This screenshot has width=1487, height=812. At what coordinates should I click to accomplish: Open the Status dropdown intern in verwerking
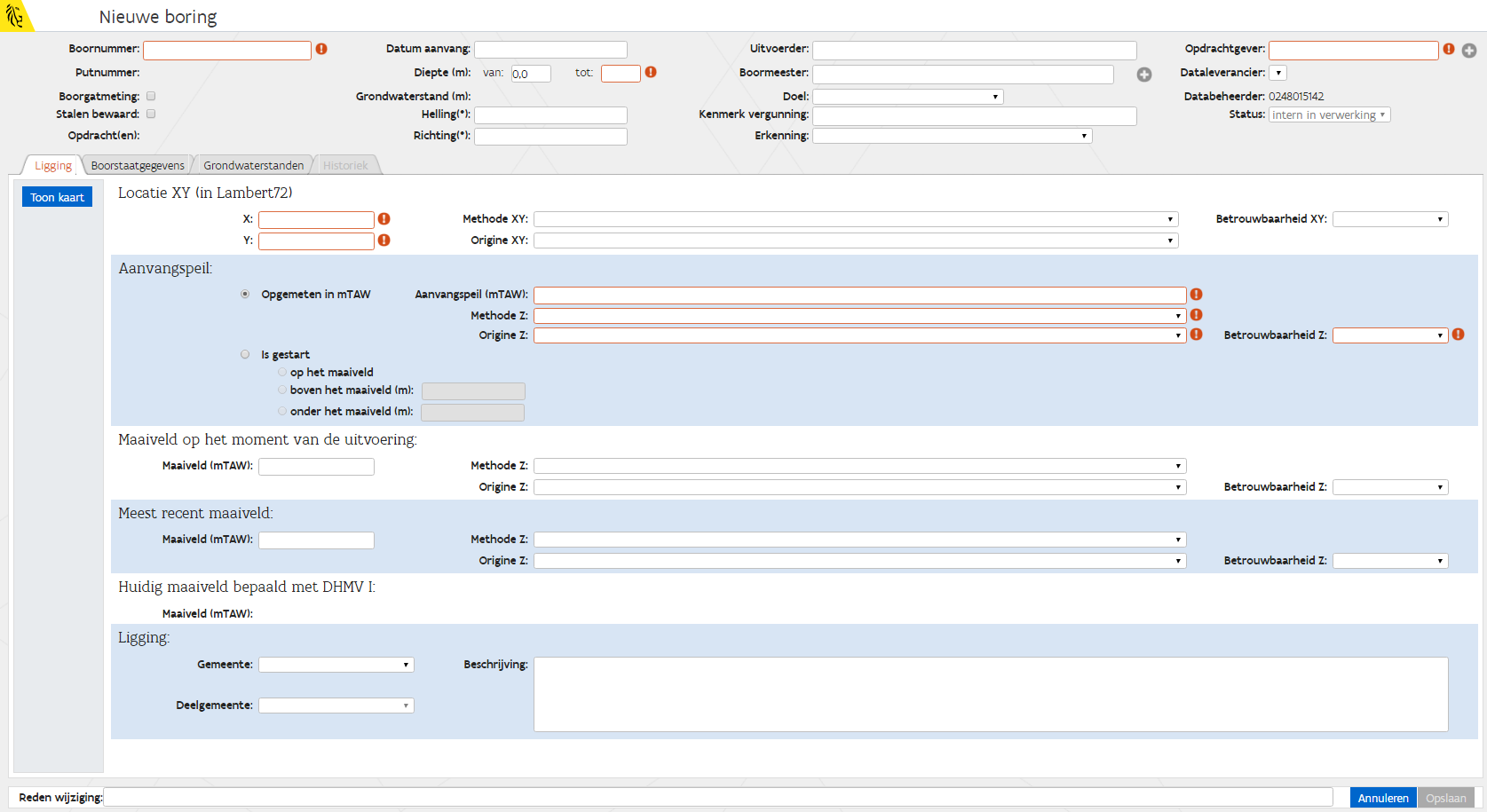pyautogui.click(x=1329, y=114)
